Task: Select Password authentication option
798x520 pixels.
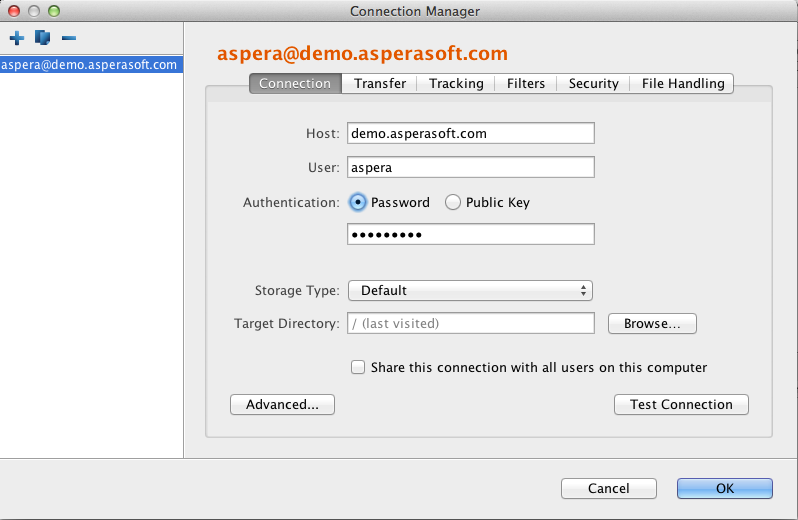Action: coord(358,203)
